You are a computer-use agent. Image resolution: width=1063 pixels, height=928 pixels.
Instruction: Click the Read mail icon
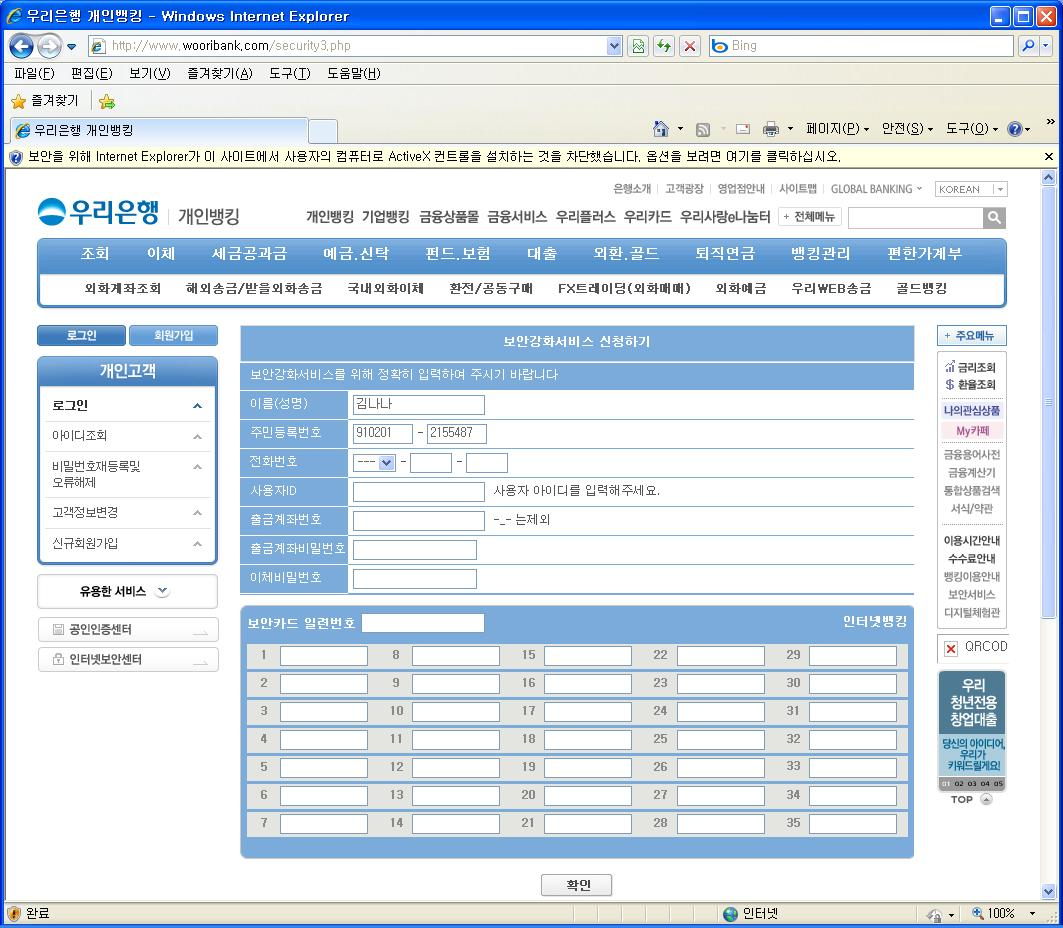click(743, 129)
